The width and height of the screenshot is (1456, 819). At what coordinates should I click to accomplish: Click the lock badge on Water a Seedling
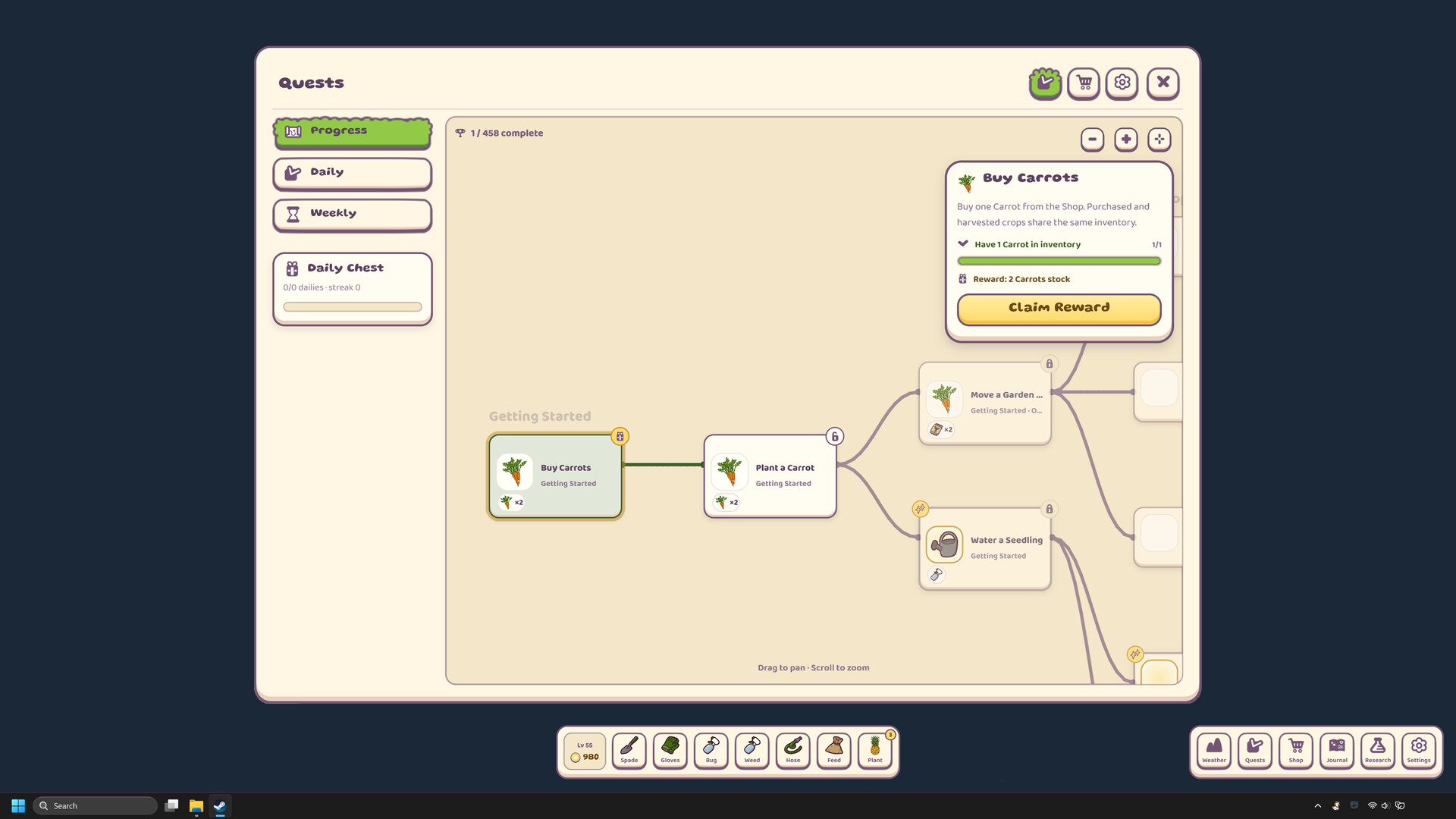(x=1049, y=509)
